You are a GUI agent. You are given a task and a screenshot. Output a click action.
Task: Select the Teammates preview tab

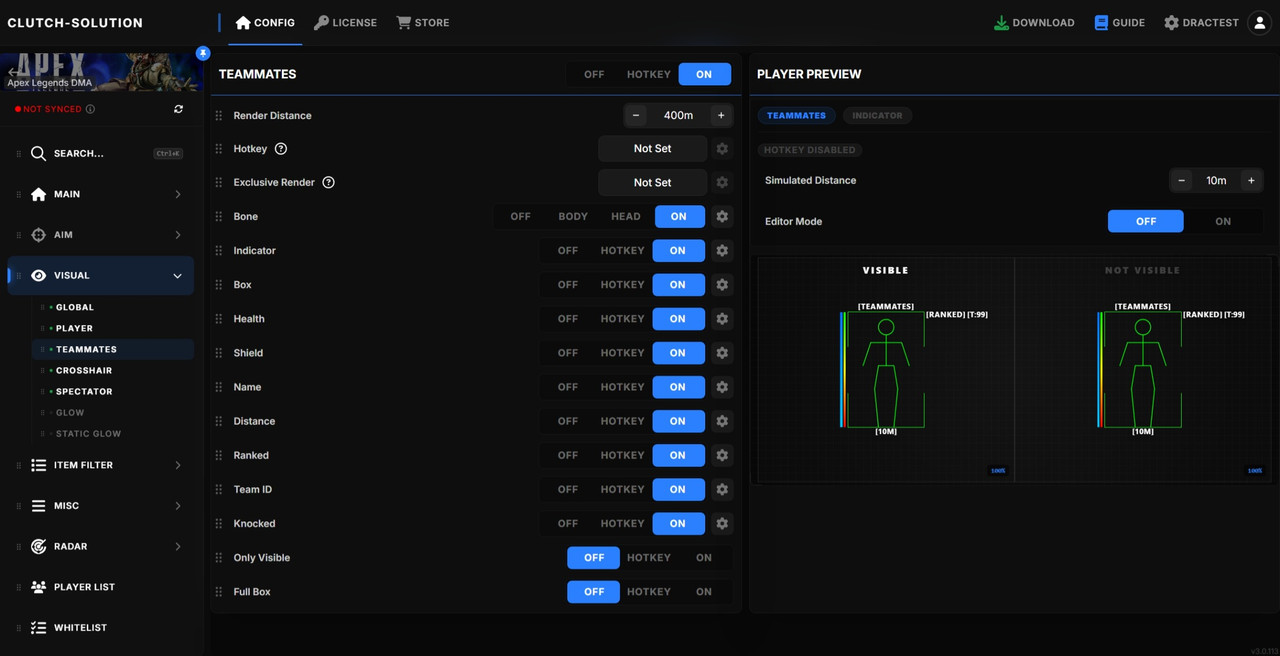tap(796, 116)
